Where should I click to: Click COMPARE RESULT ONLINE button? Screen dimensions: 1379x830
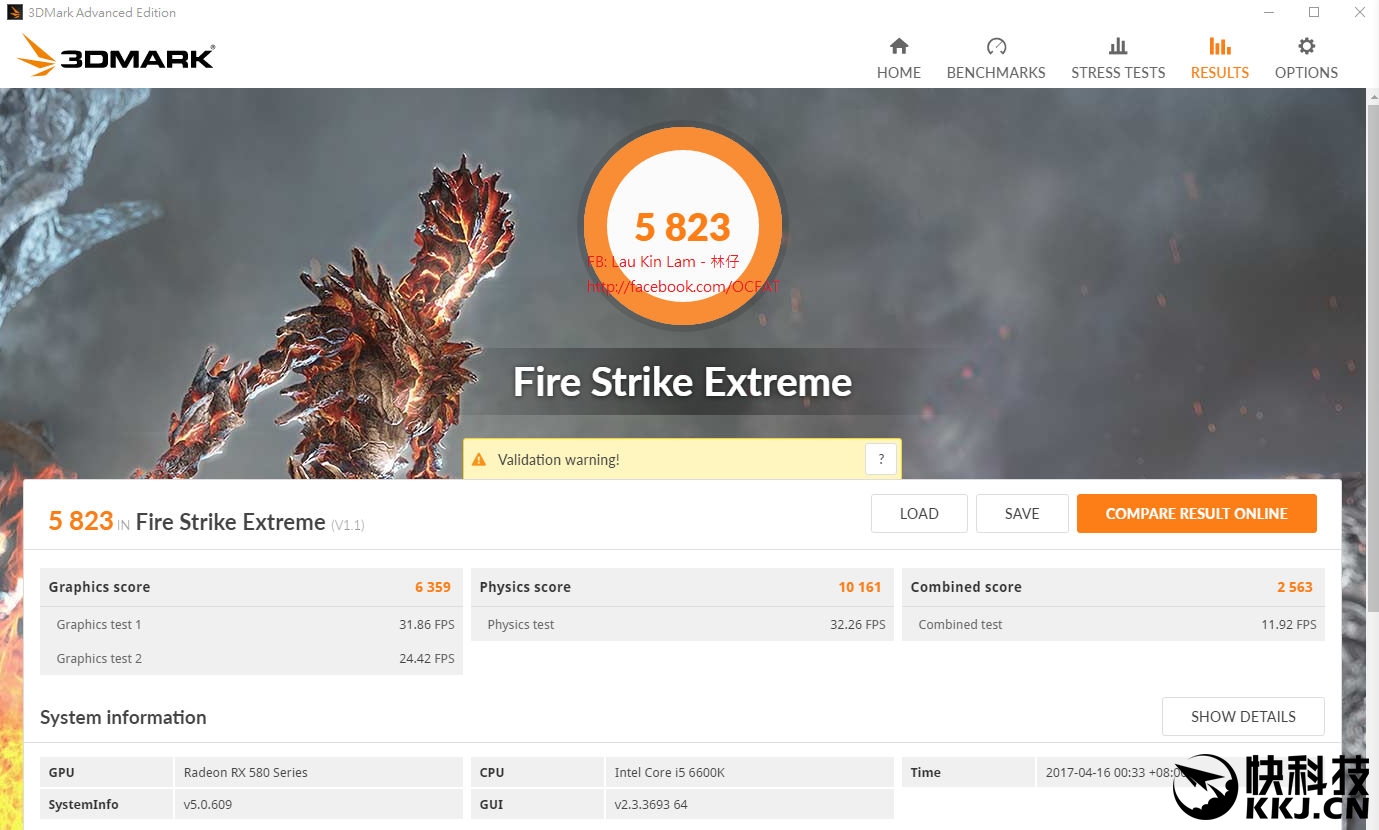point(1196,514)
